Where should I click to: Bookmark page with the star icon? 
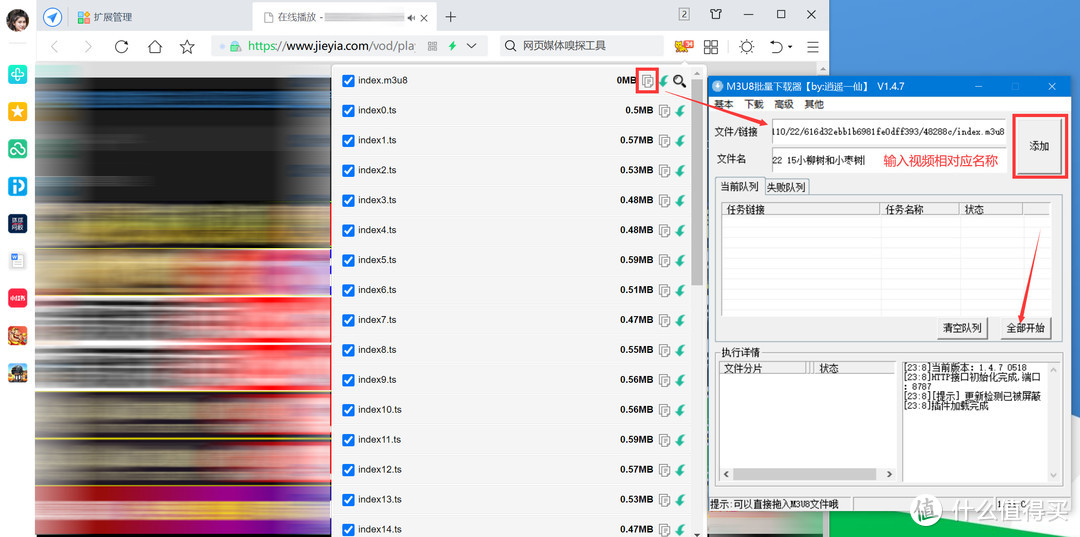pos(187,47)
